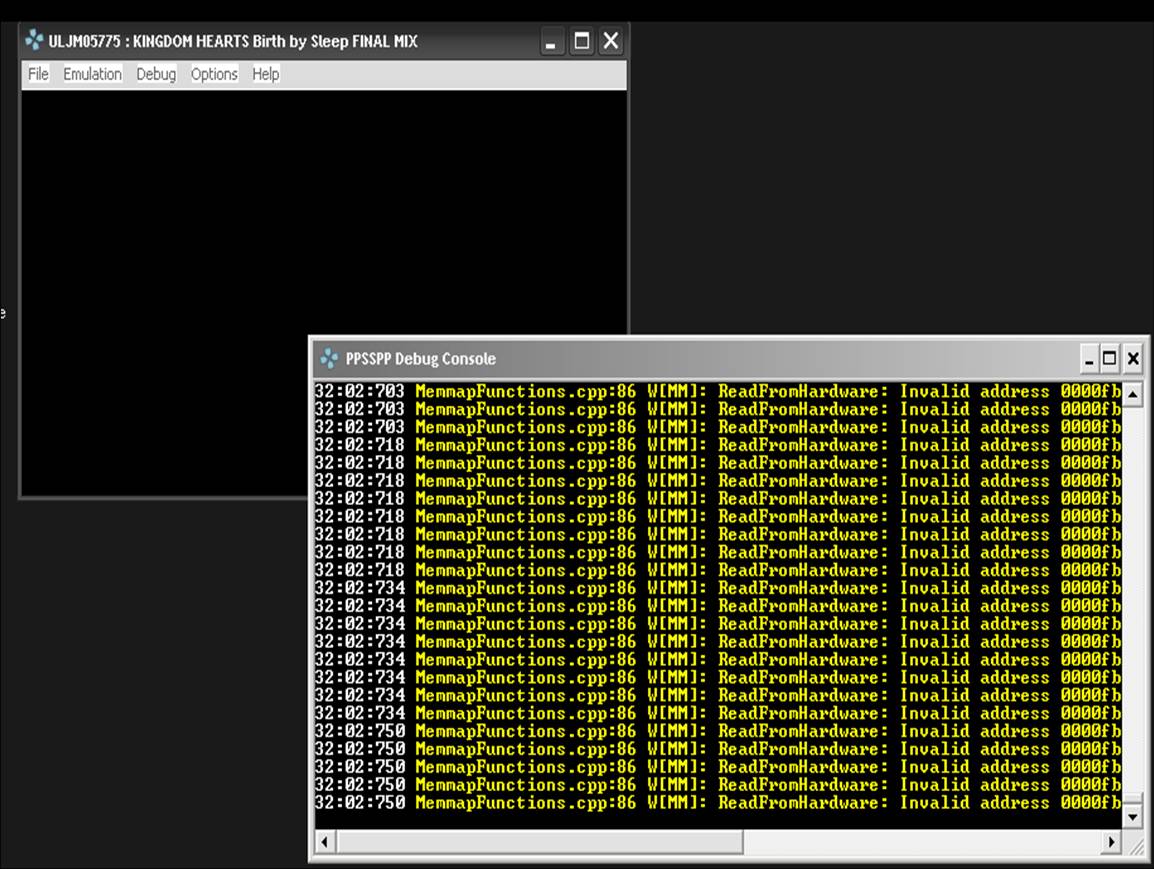Minimize the KINGDOM HEARTS game window
This screenshot has width=1154, height=869.
tap(551, 42)
